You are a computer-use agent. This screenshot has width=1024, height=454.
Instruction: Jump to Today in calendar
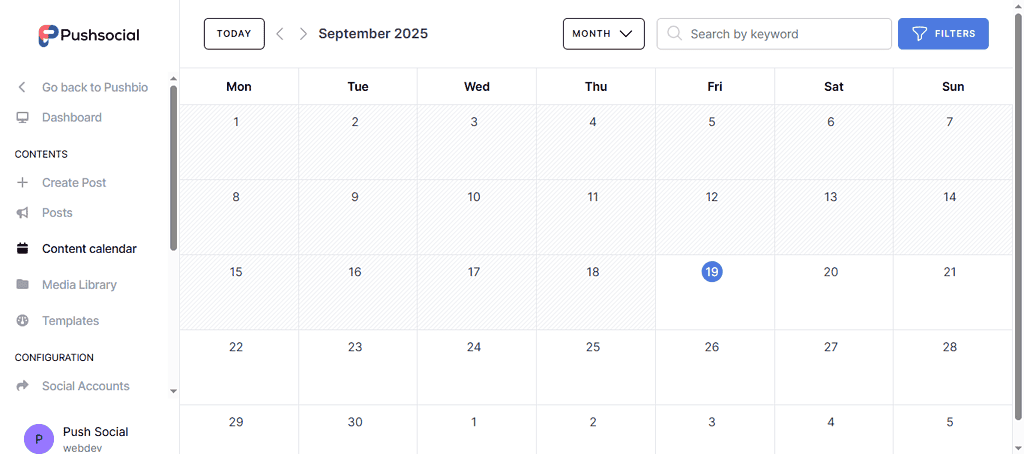point(234,34)
